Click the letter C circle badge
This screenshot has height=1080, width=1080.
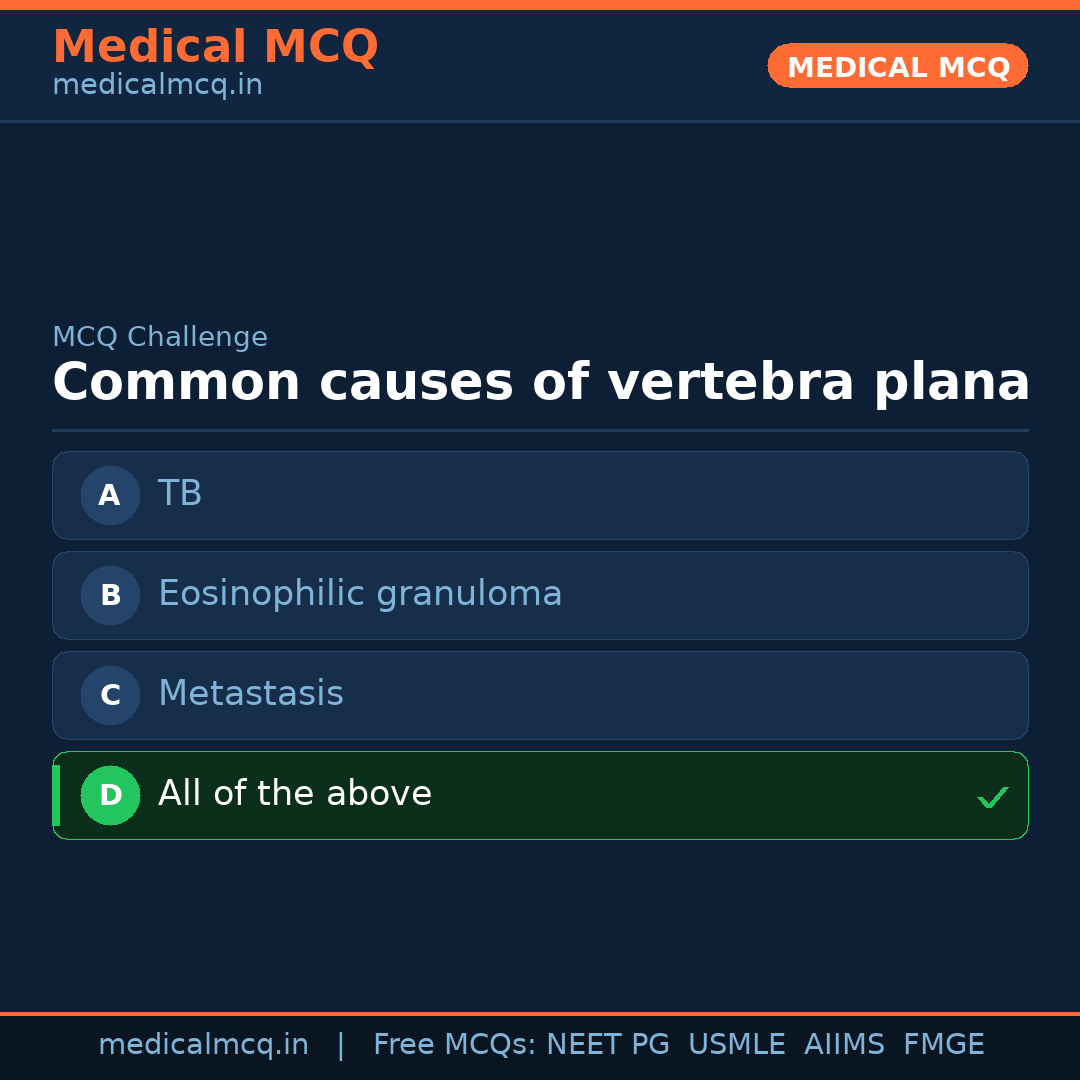(110, 695)
